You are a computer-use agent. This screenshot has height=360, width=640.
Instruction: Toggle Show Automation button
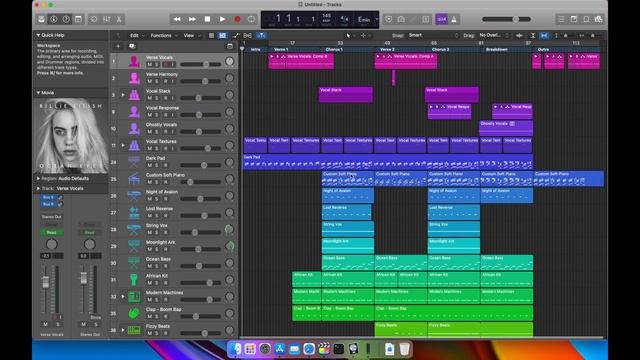click(x=236, y=36)
